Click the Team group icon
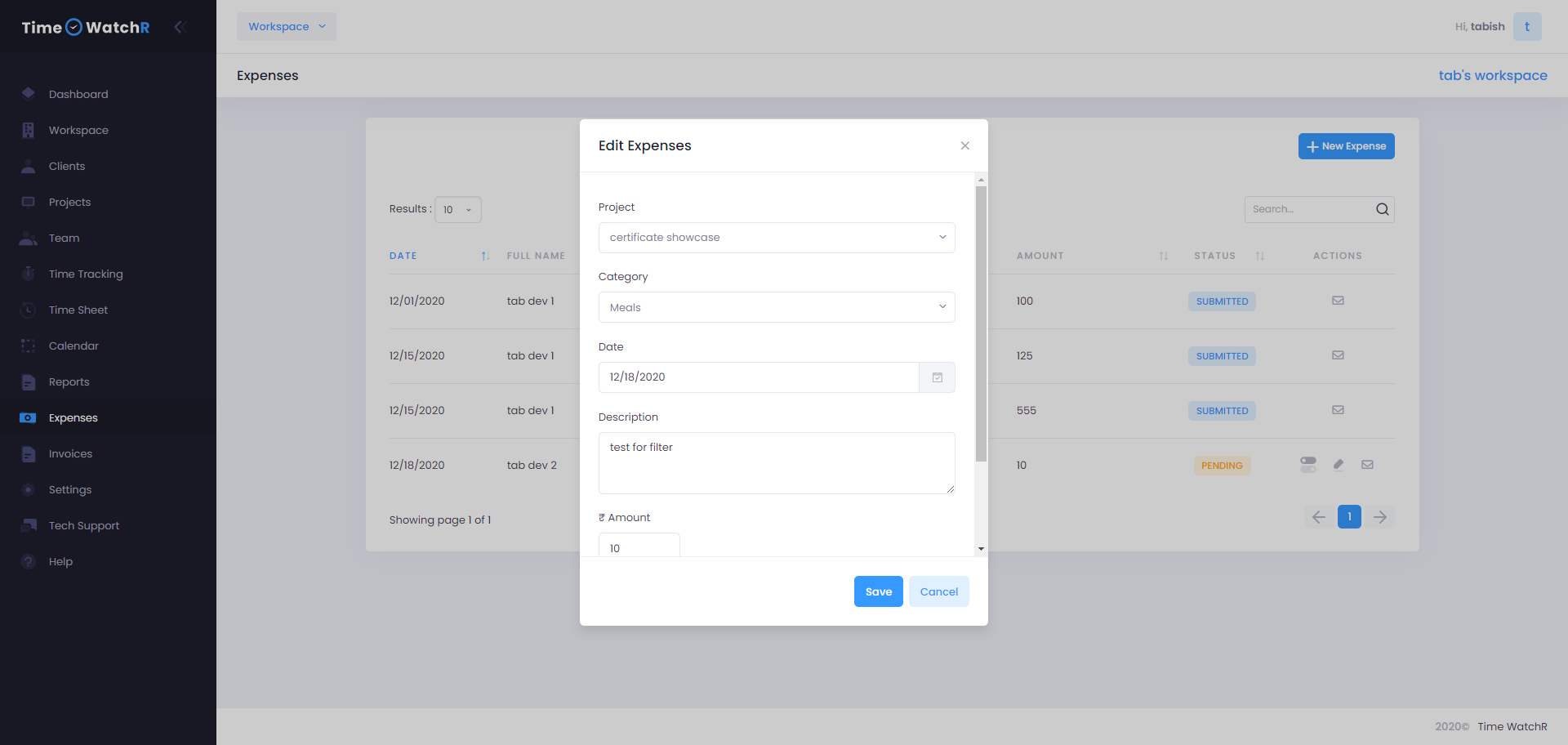The width and height of the screenshot is (1568, 745). 29,238
